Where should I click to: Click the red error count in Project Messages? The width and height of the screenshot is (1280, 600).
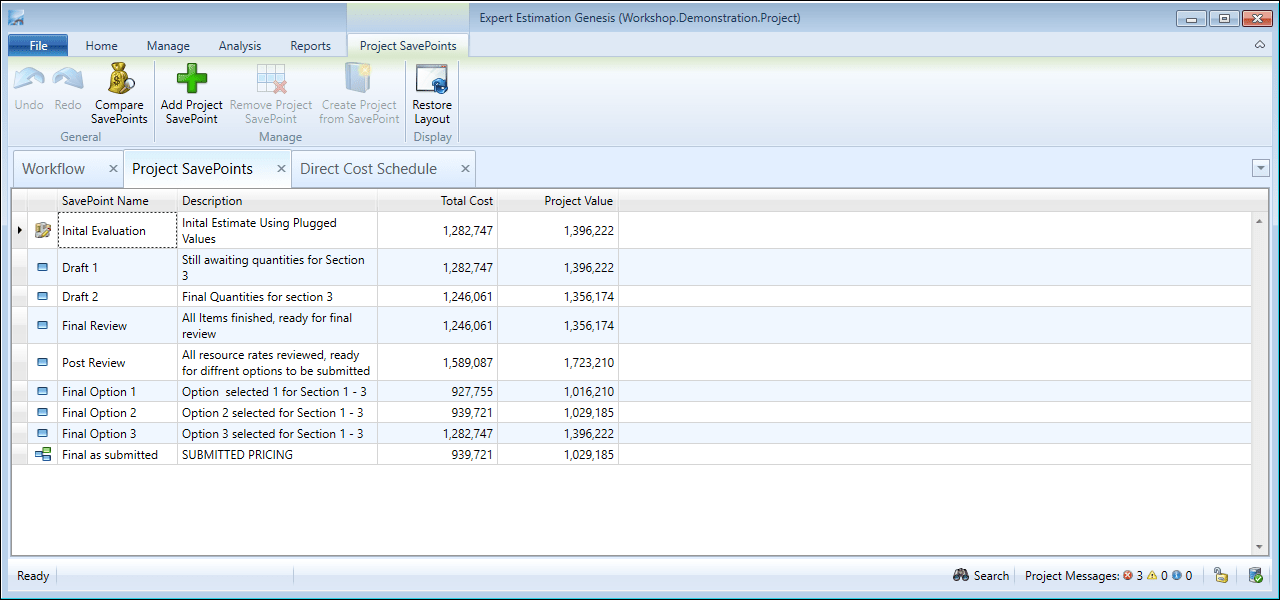(x=1132, y=576)
